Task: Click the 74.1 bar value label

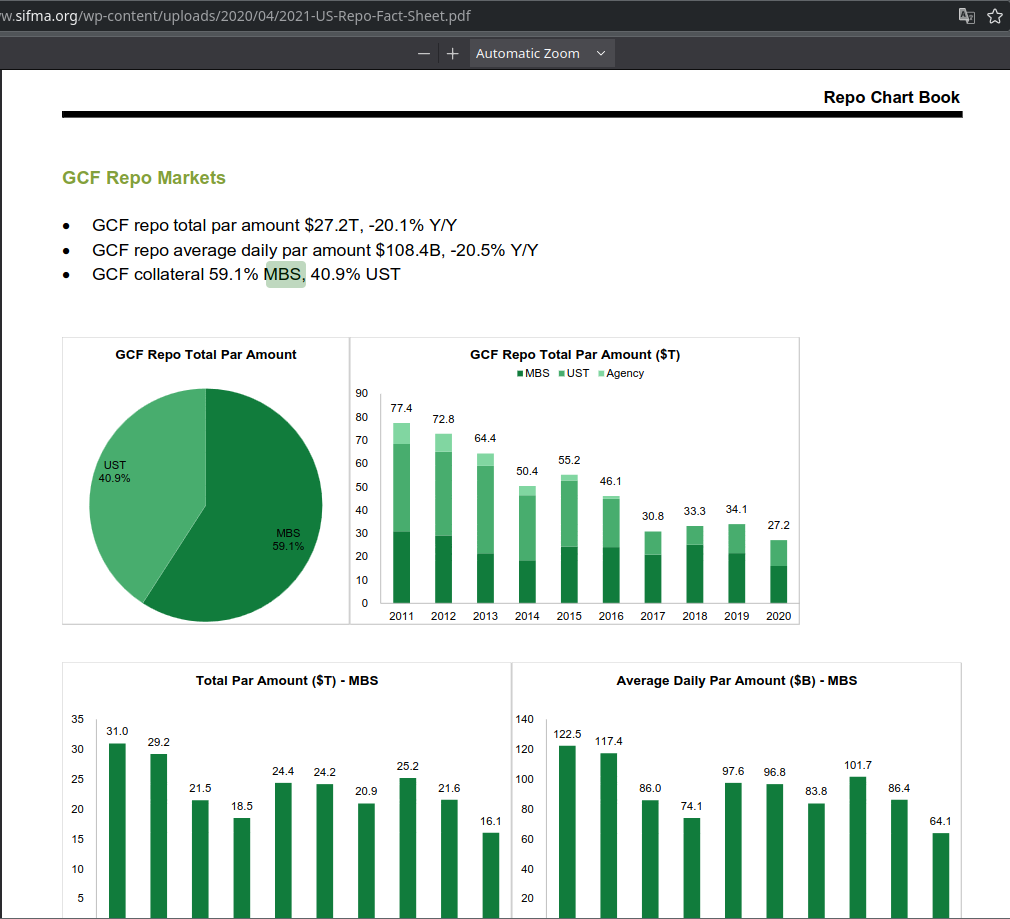Action: [x=691, y=806]
